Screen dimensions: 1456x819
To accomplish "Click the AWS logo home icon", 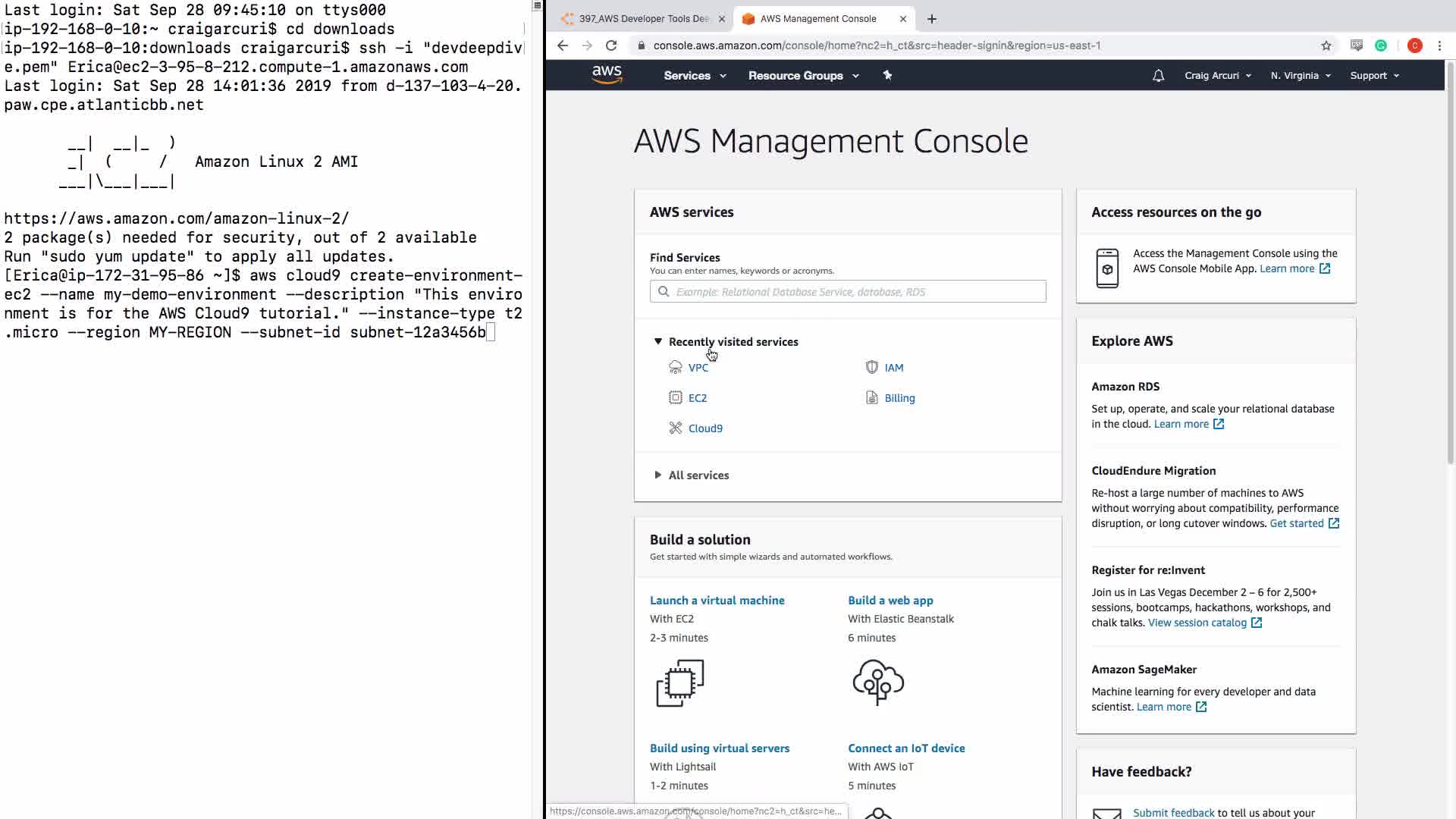I will click(x=607, y=74).
